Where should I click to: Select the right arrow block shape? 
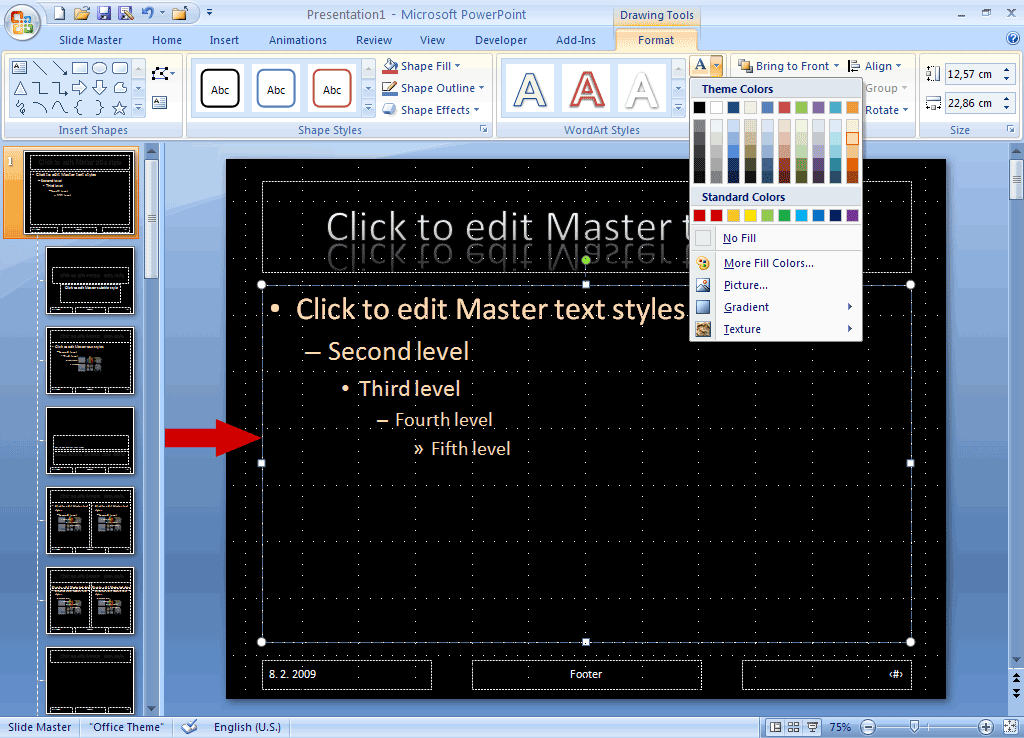(x=80, y=88)
